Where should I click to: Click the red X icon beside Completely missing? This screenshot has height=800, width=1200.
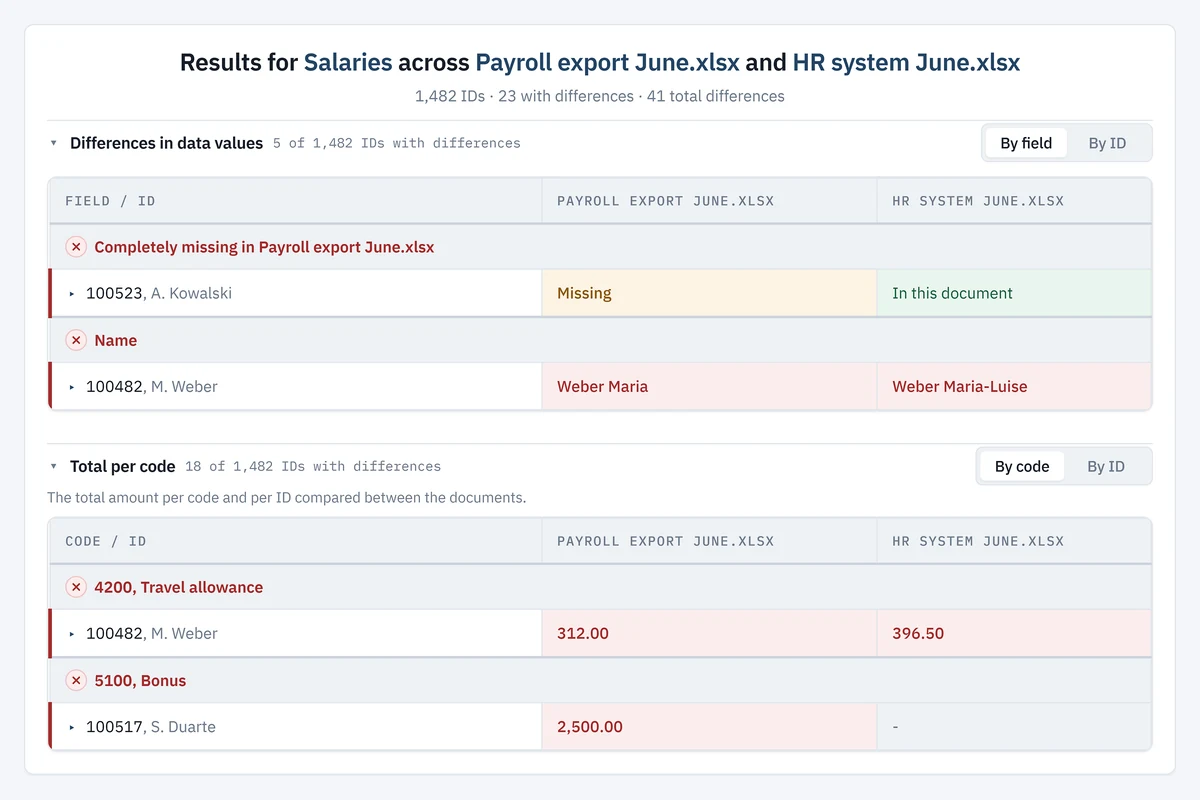click(76, 247)
